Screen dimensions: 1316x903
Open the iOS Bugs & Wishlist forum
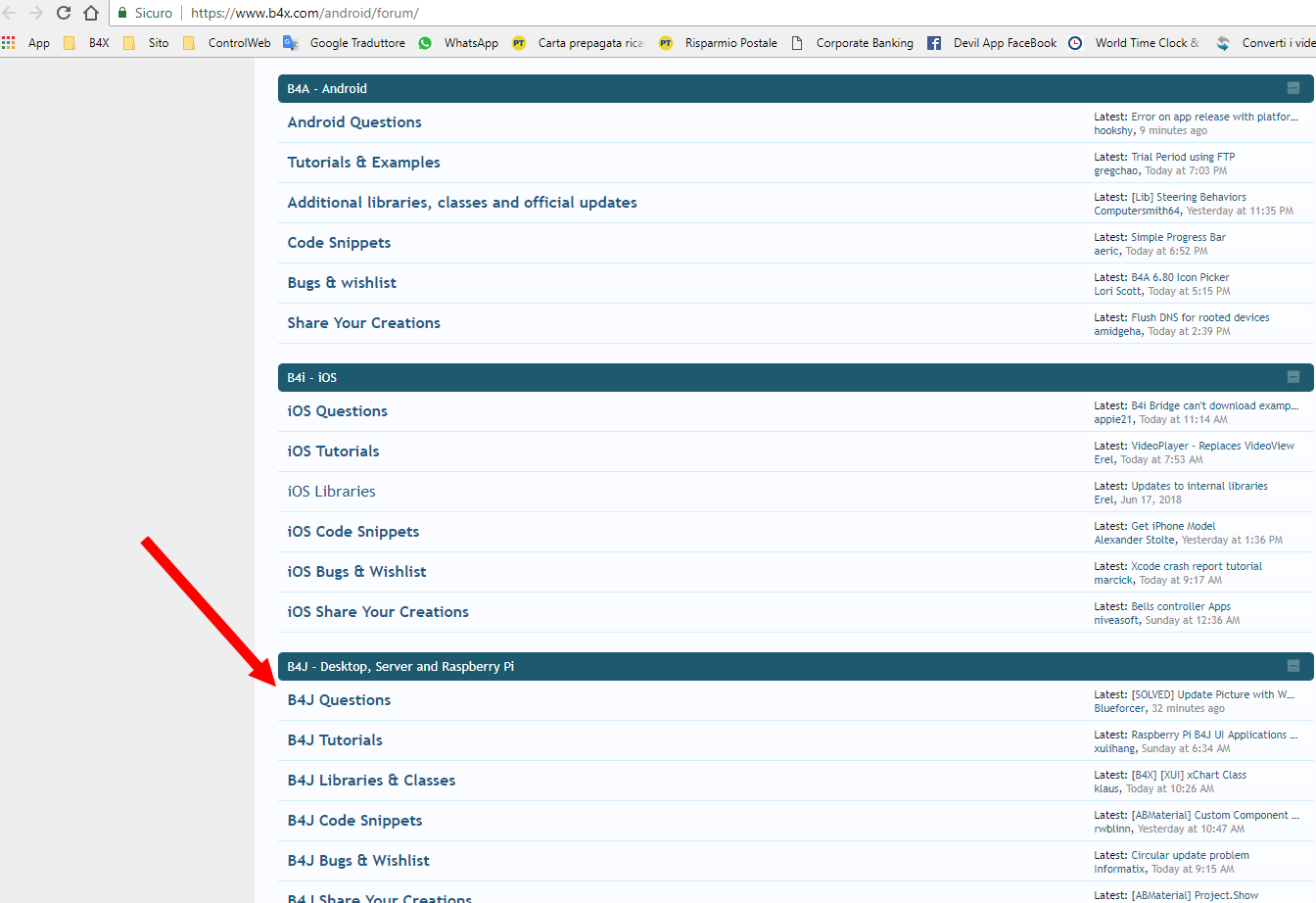[356, 572]
